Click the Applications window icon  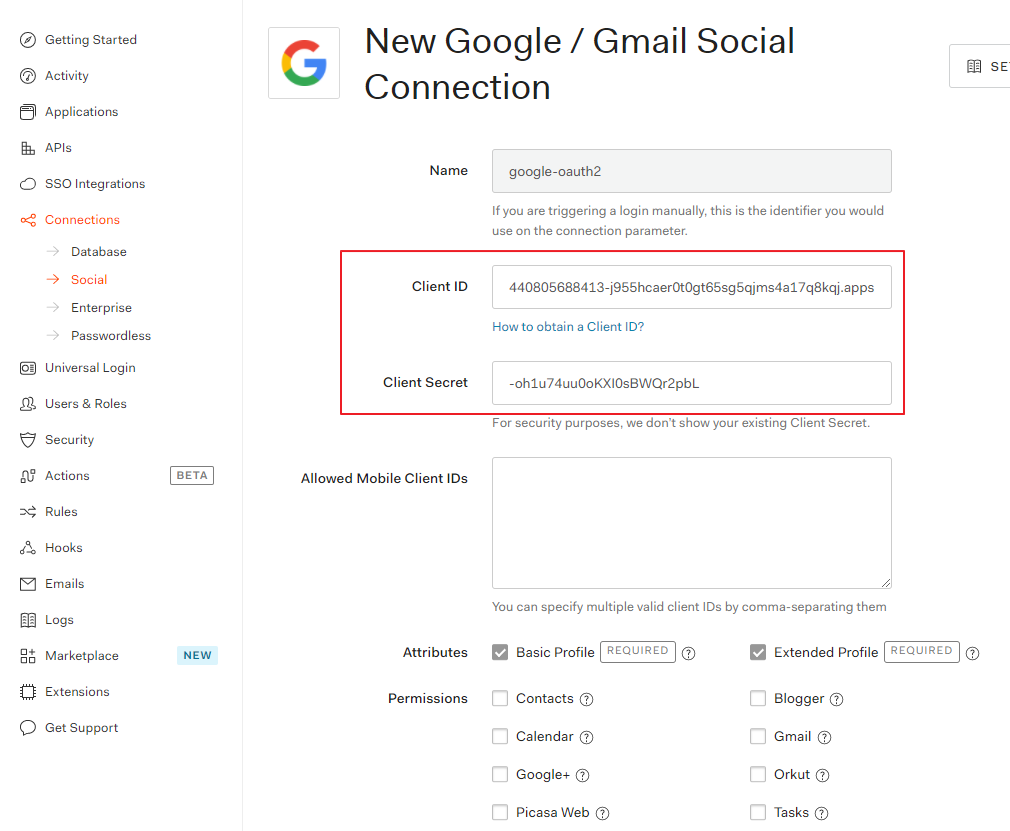[x=28, y=112]
